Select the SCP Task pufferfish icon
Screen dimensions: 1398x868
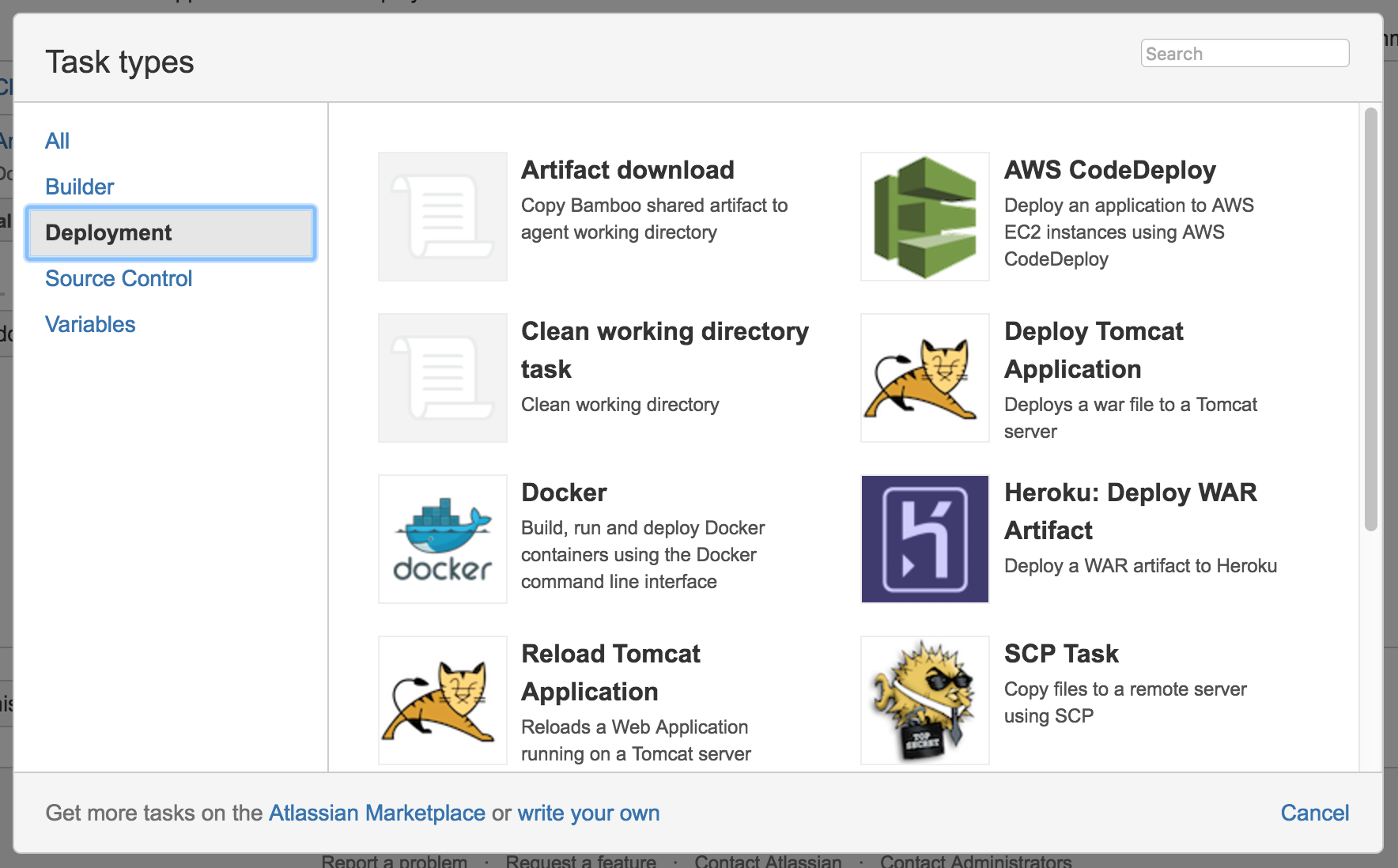924,699
